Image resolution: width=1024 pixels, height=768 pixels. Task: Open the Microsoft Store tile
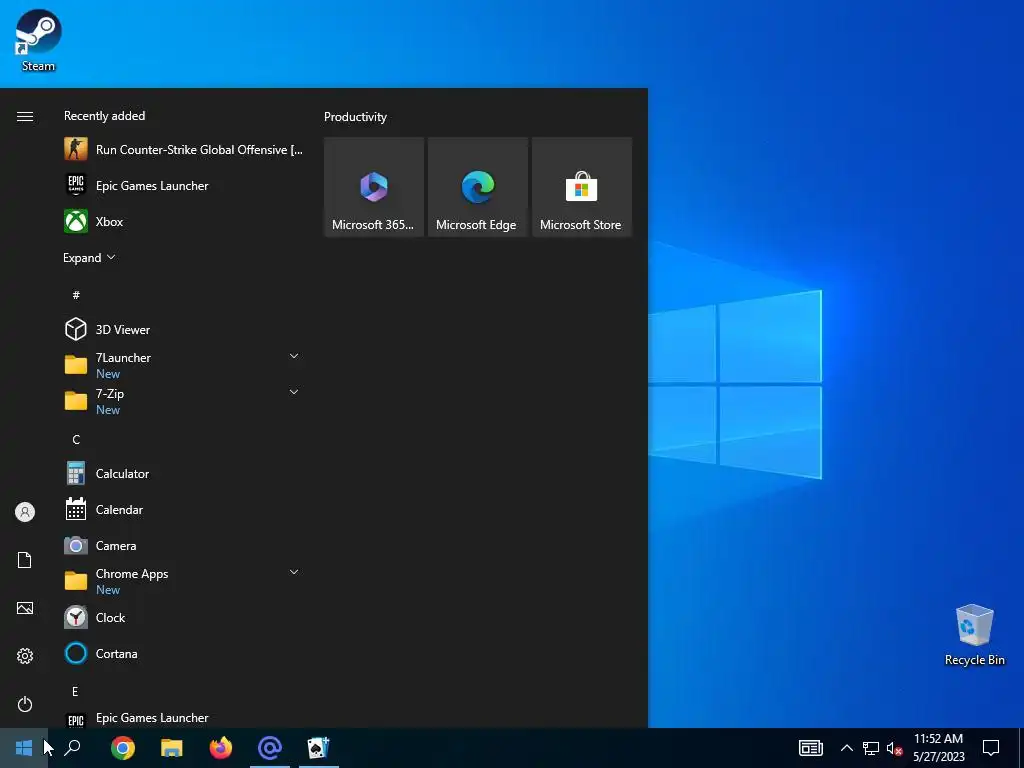click(581, 187)
